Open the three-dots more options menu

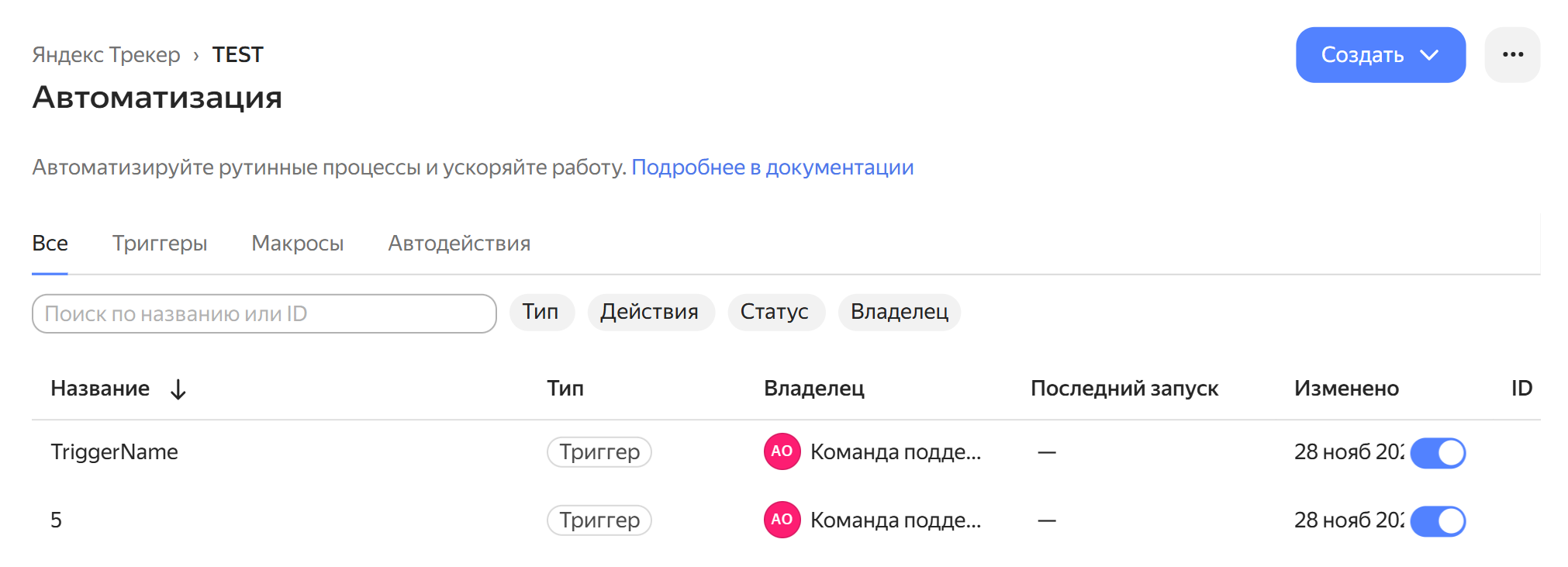[x=1511, y=55]
